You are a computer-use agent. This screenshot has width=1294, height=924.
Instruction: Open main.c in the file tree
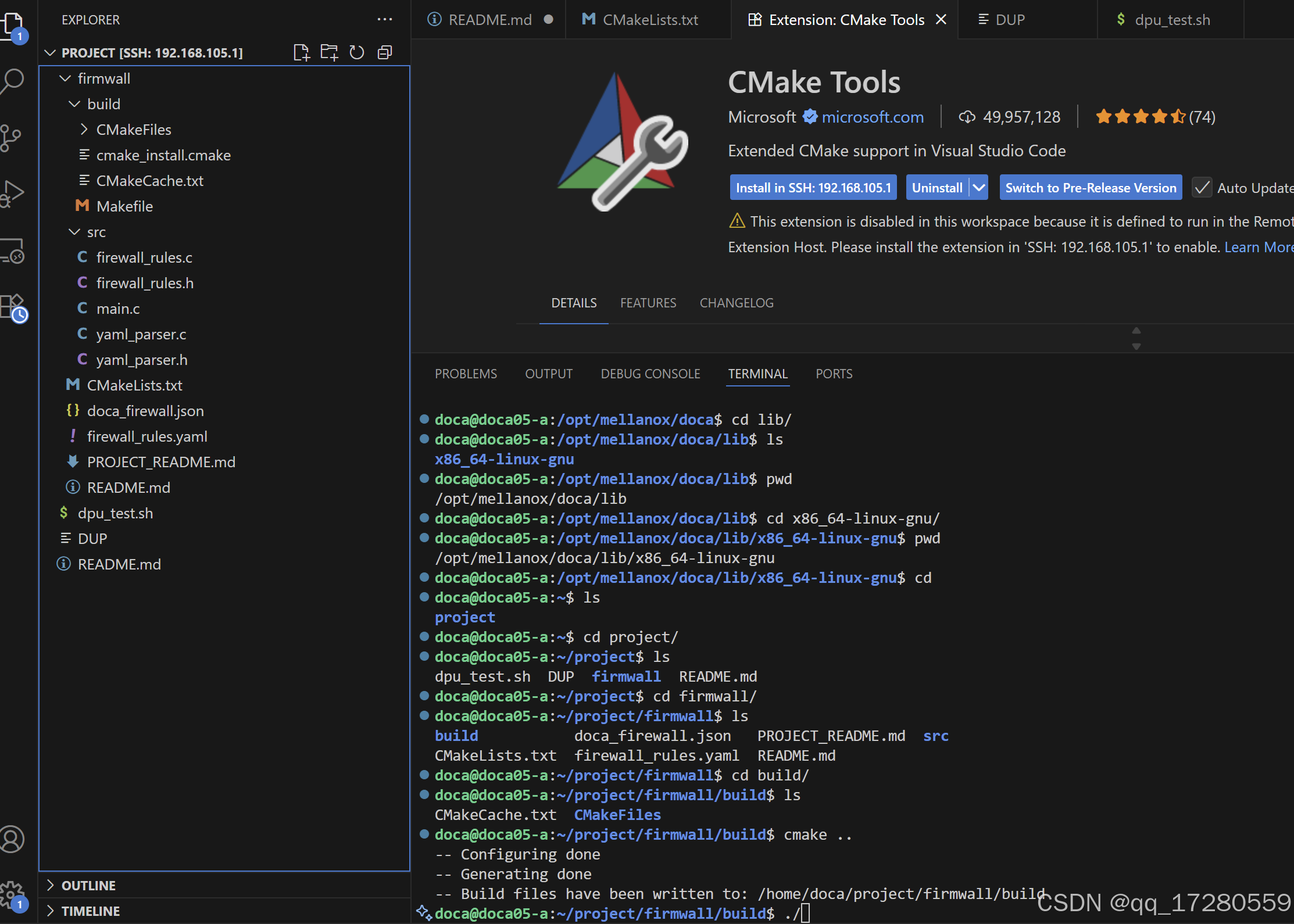[x=224, y=309]
